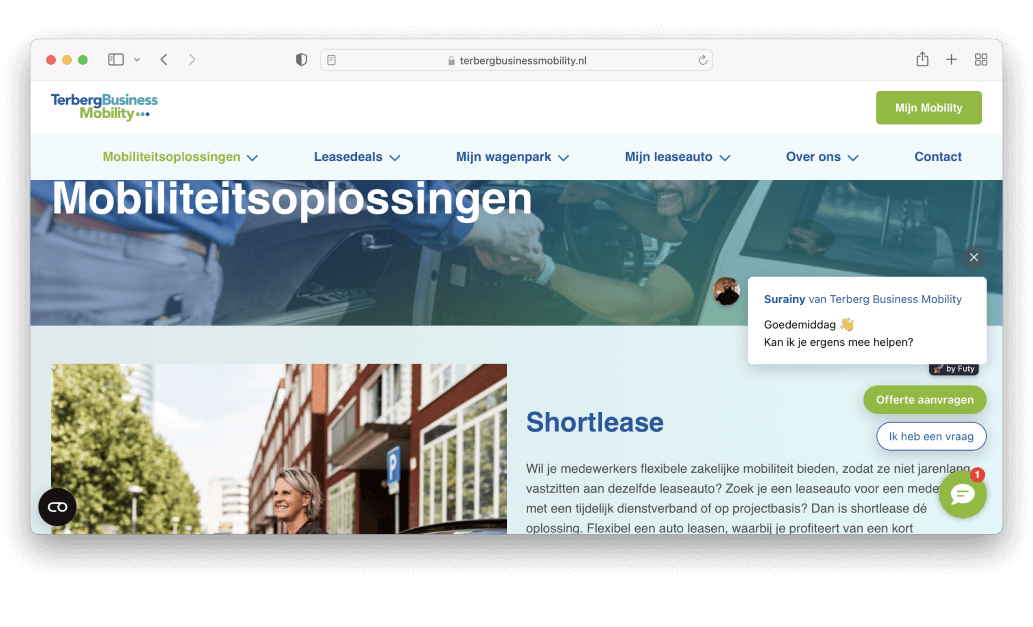Image resolution: width=1033 pixels, height=627 pixels.
Task: Open the Share sheet
Action: 922,59
